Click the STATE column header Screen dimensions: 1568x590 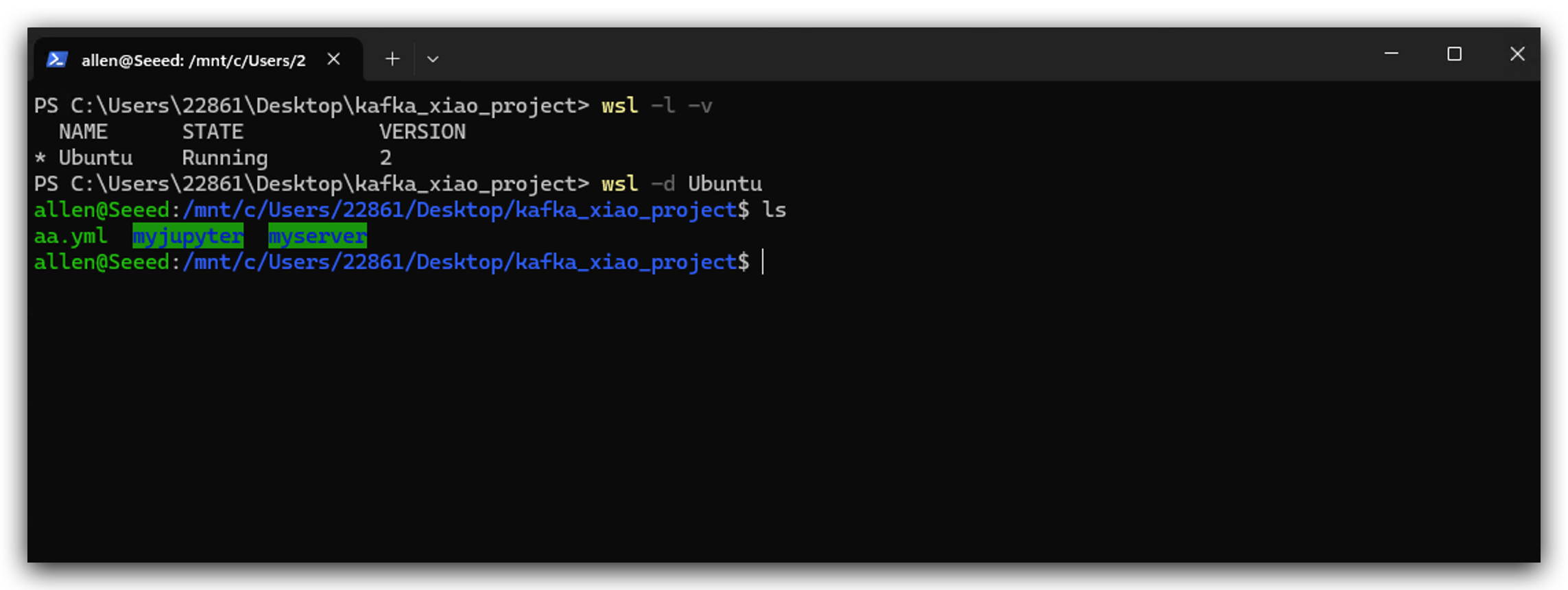click(213, 132)
